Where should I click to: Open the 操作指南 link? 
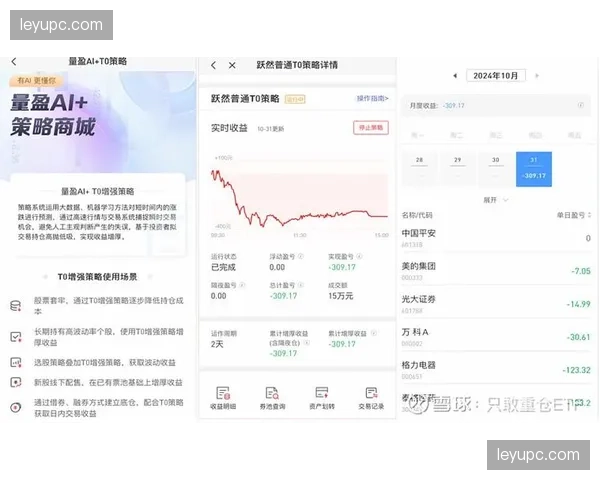(x=372, y=98)
